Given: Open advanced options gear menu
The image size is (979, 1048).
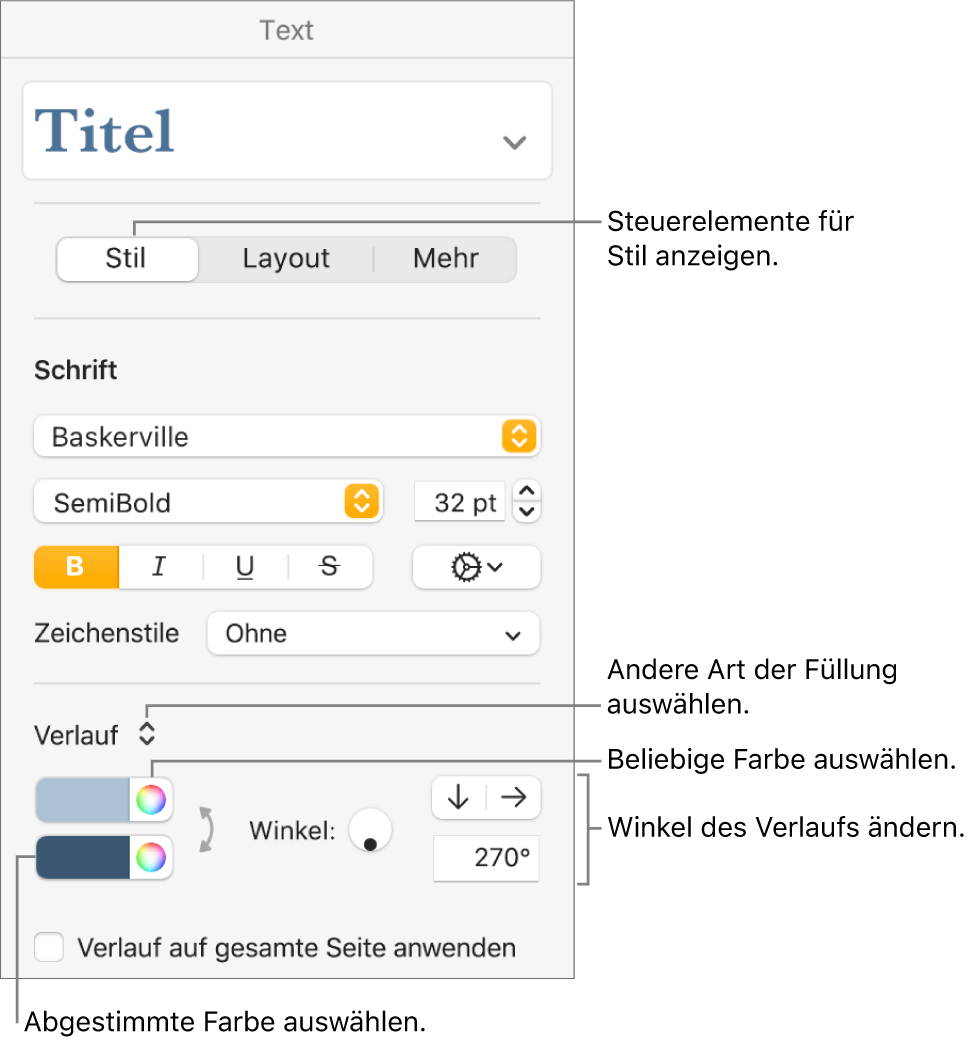Looking at the screenshot, I should (476, 567).
